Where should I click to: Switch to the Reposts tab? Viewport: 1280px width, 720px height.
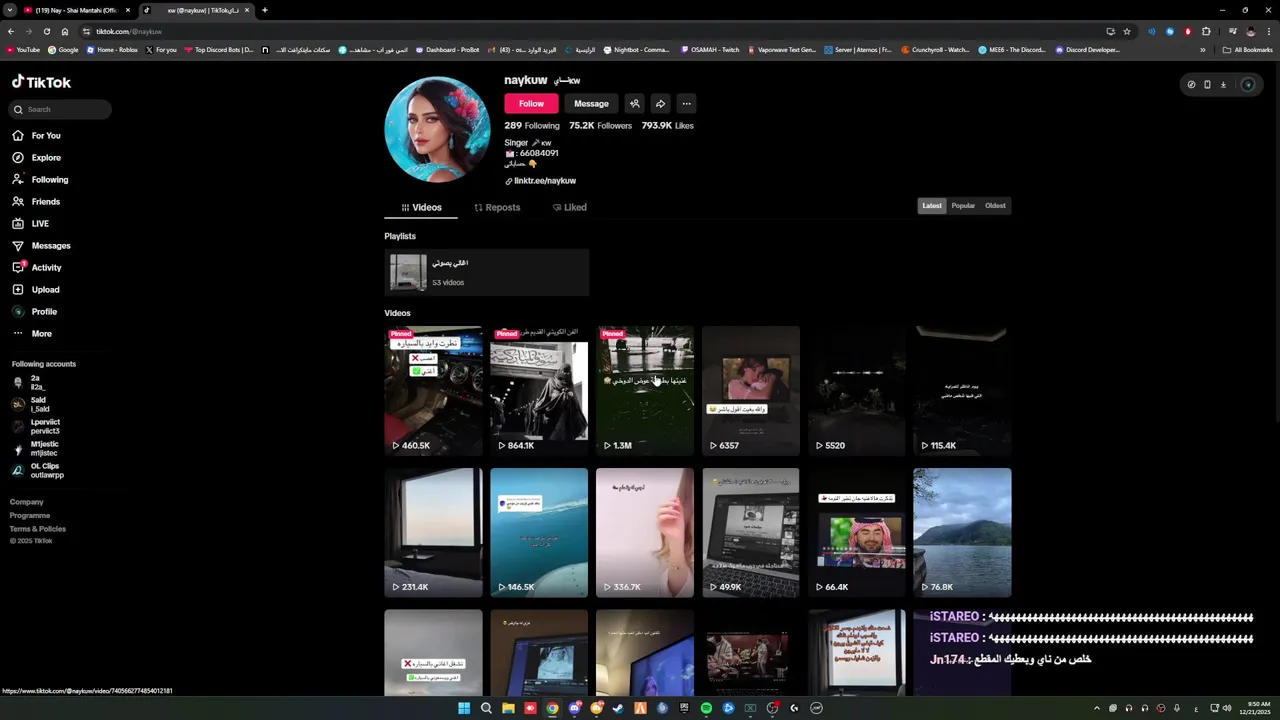pos(497,207)
